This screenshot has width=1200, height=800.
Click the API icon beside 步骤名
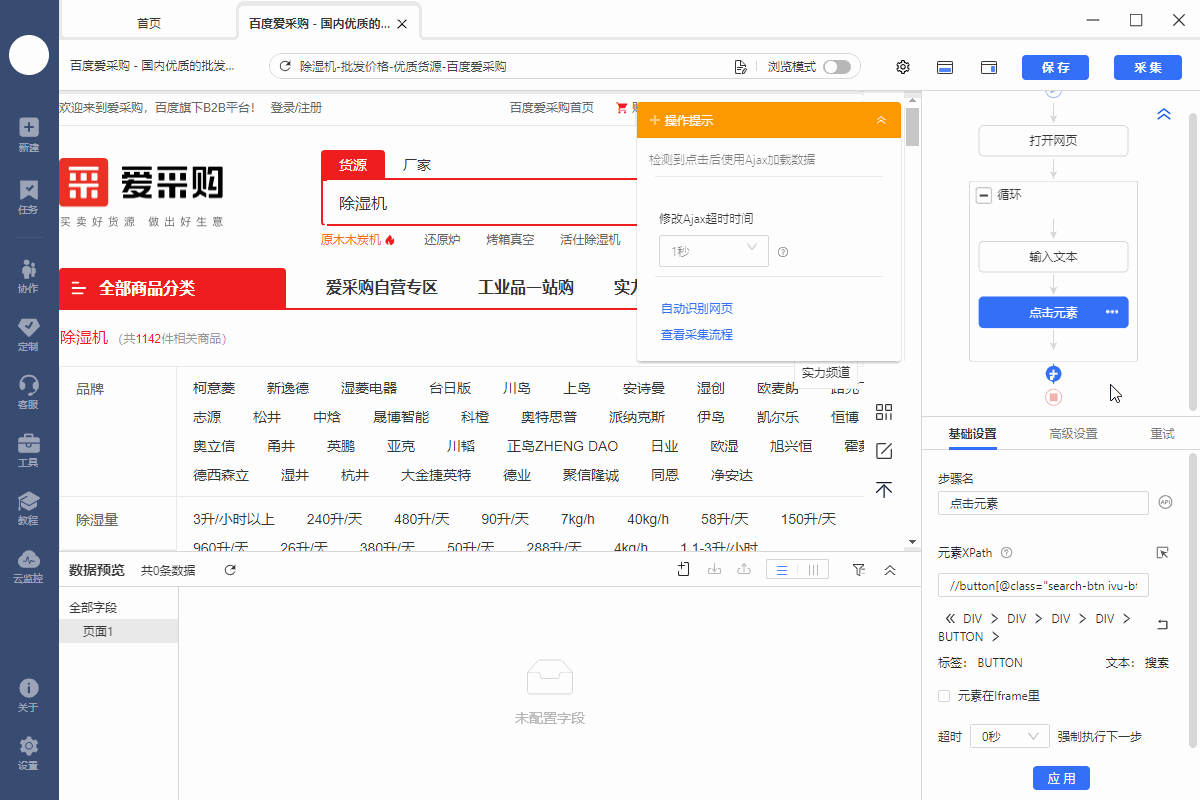[x=1165, y=502]
